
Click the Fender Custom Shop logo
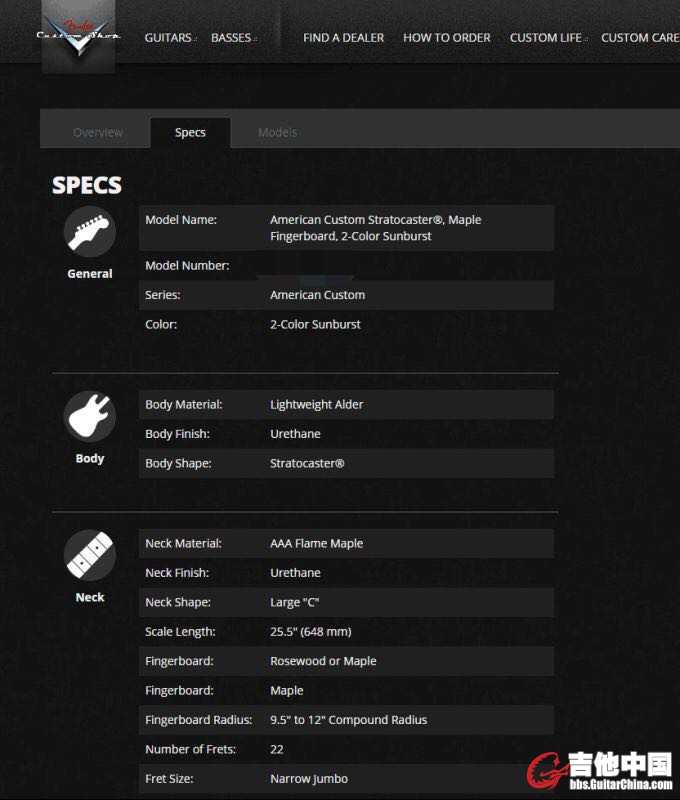click(78, 36)
